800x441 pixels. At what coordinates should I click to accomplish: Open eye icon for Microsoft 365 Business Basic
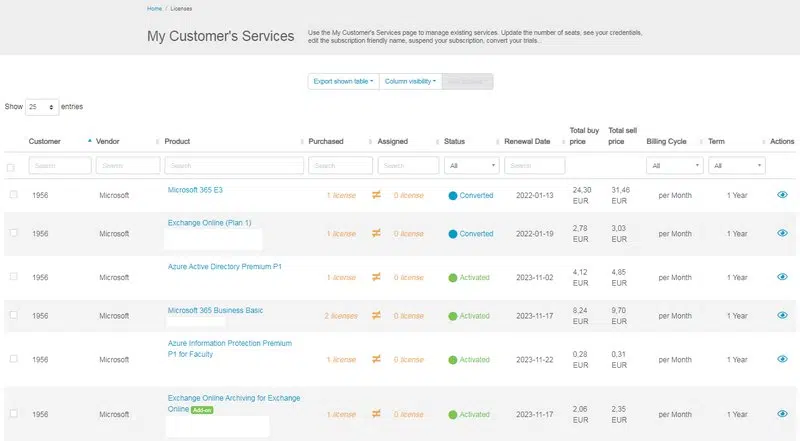pos(782,315)
